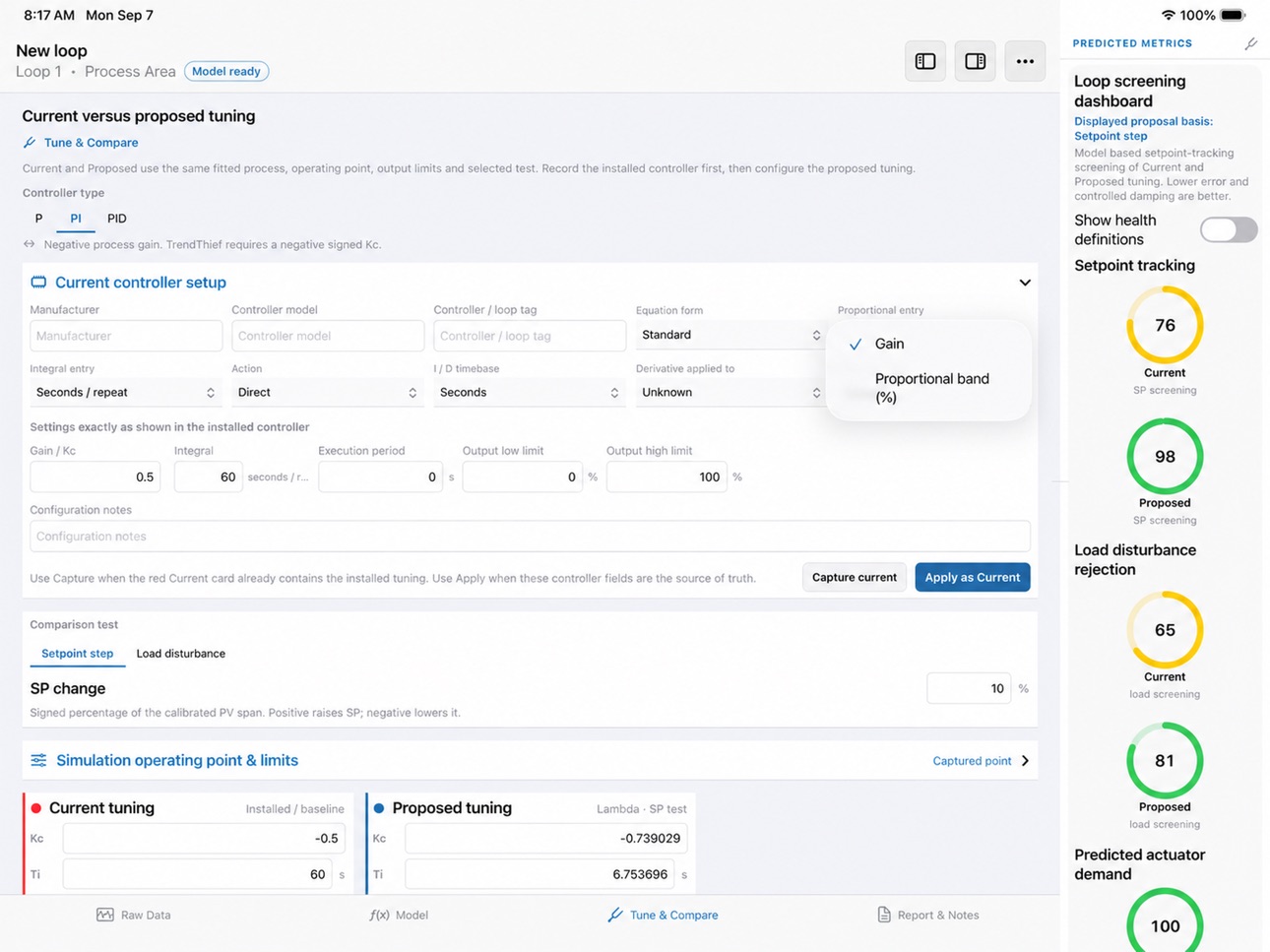This screenshot has height=952, width=1270.
Task: Choose the P controller type
Action: 38,219
